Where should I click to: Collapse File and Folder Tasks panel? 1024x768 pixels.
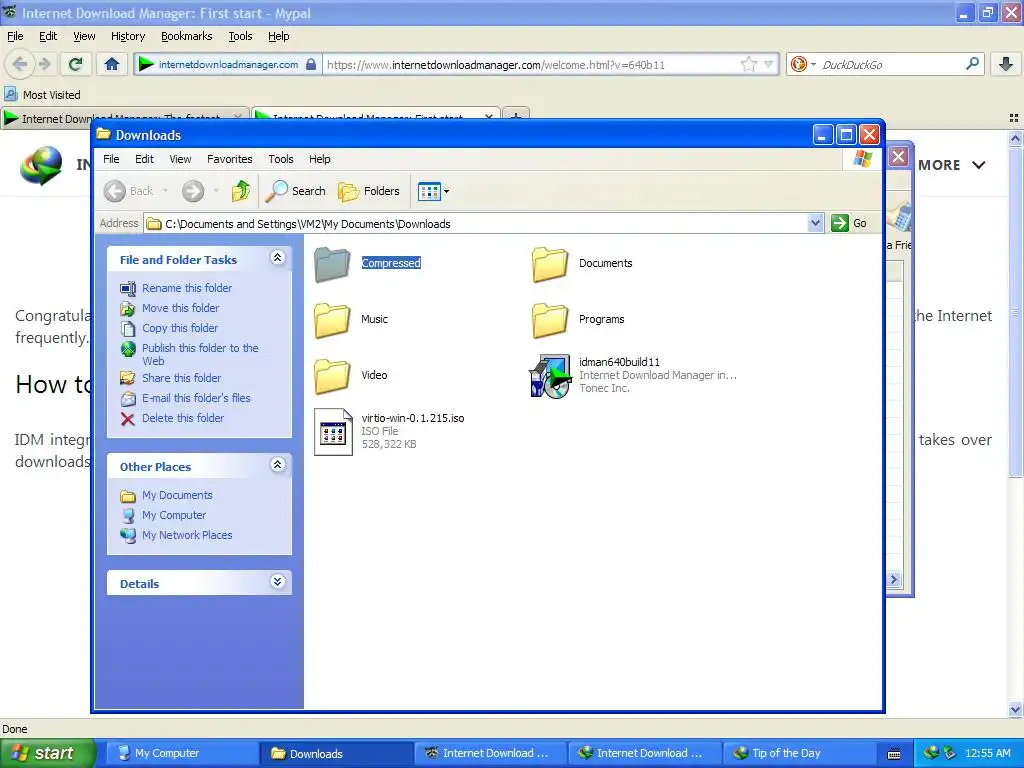coord(278,258)
